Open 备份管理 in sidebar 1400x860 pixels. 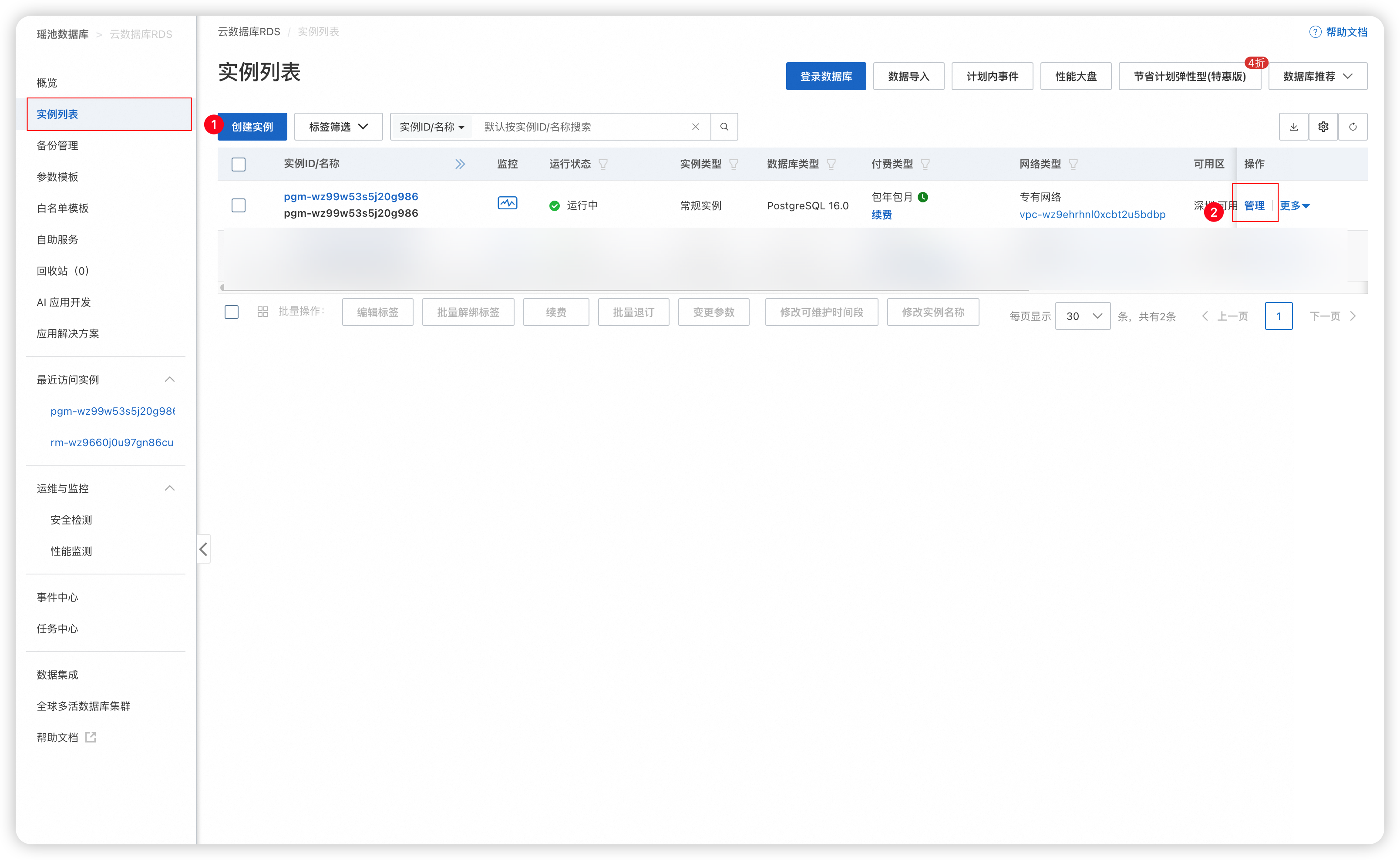(x=57, y=146)
